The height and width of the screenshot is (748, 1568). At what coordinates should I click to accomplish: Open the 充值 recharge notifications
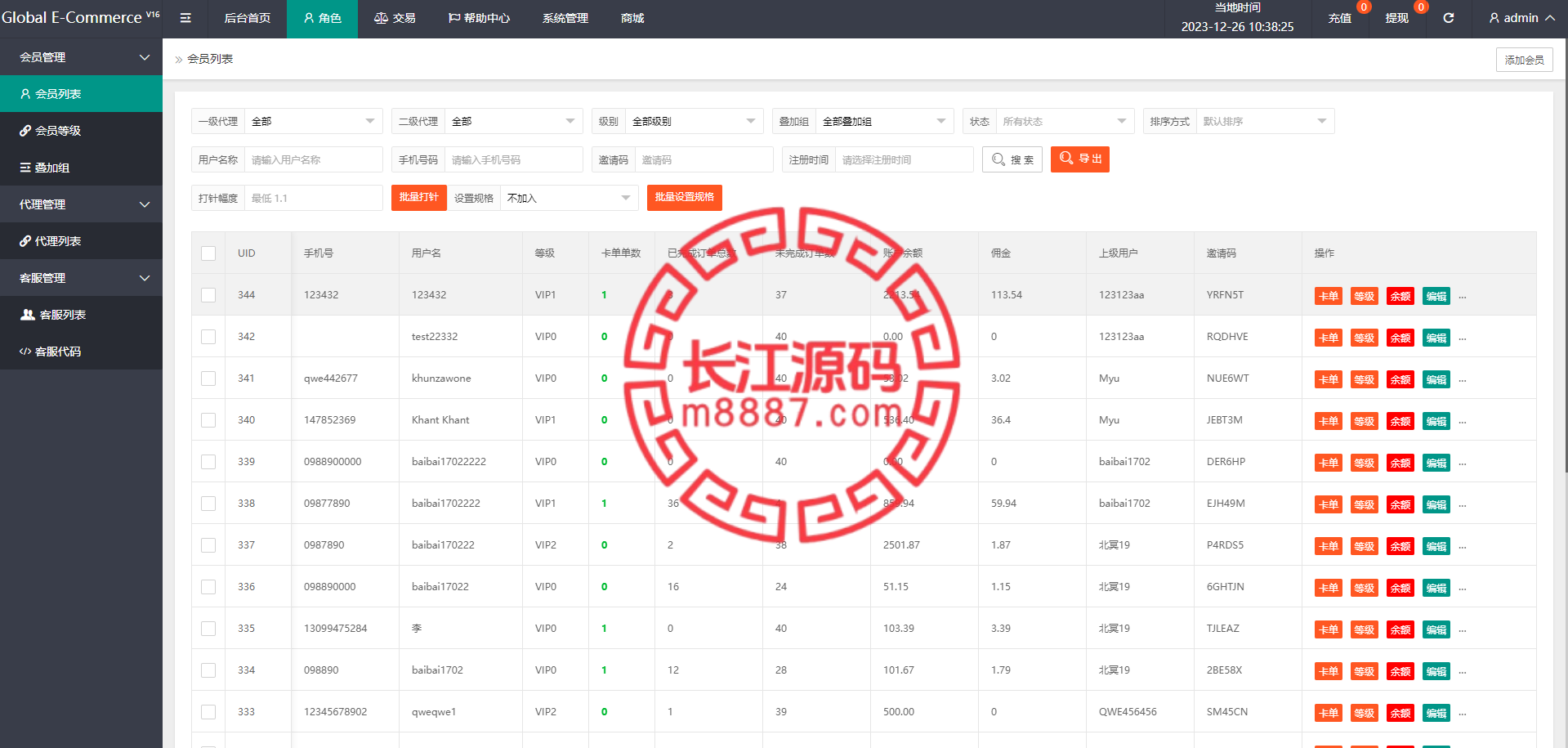click(x=1340, y=18)
